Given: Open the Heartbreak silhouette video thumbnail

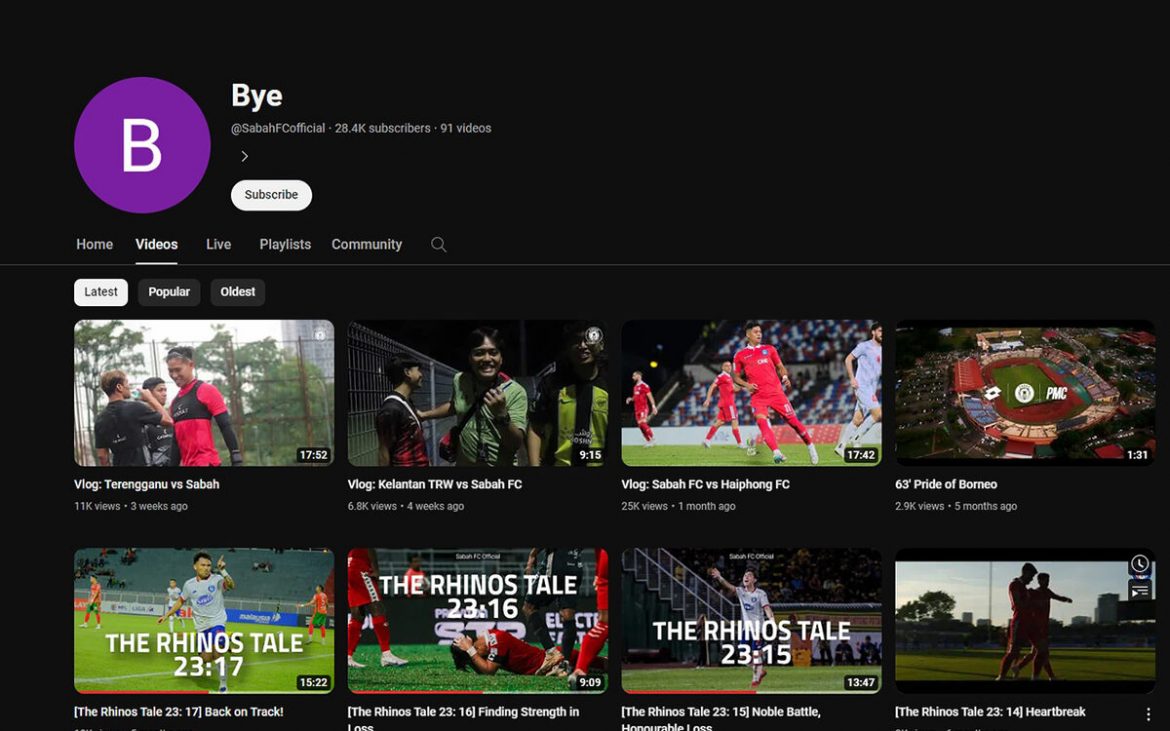Looking at the screenshot, I should pos(1025,621).
